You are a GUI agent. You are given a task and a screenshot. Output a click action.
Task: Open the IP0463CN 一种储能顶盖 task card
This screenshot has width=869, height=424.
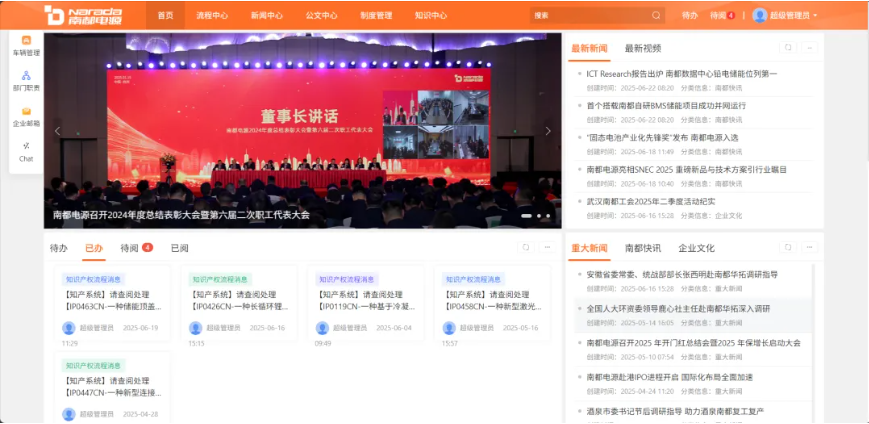(x=113, y=303)
